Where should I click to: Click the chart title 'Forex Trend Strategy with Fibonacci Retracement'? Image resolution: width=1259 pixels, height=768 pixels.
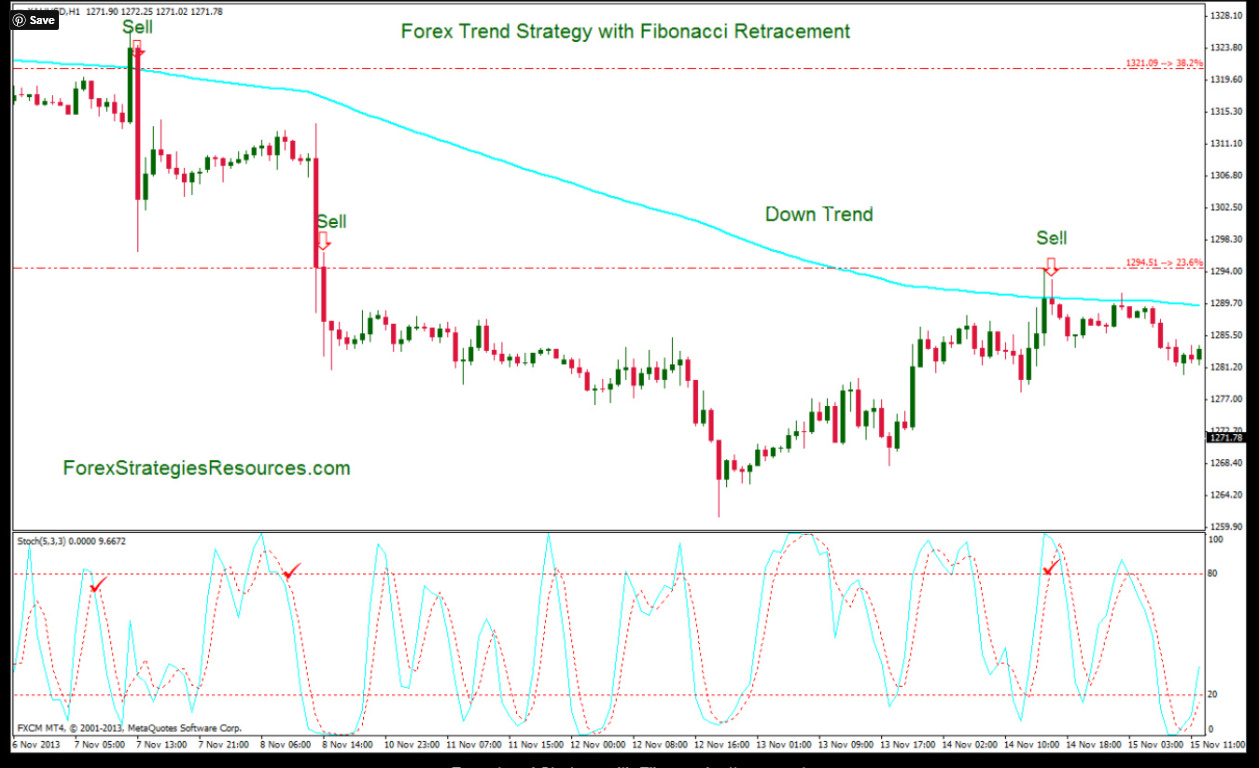625,31
